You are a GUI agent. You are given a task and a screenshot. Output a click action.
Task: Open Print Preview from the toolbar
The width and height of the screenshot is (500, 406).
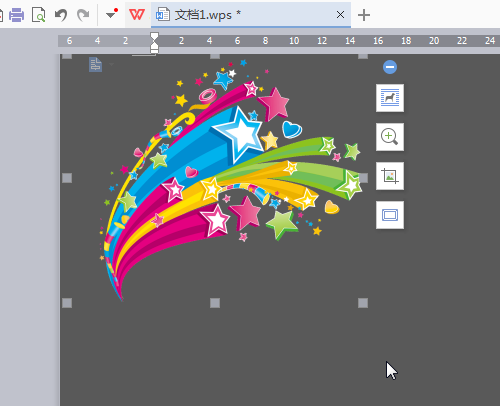[38, 15]
